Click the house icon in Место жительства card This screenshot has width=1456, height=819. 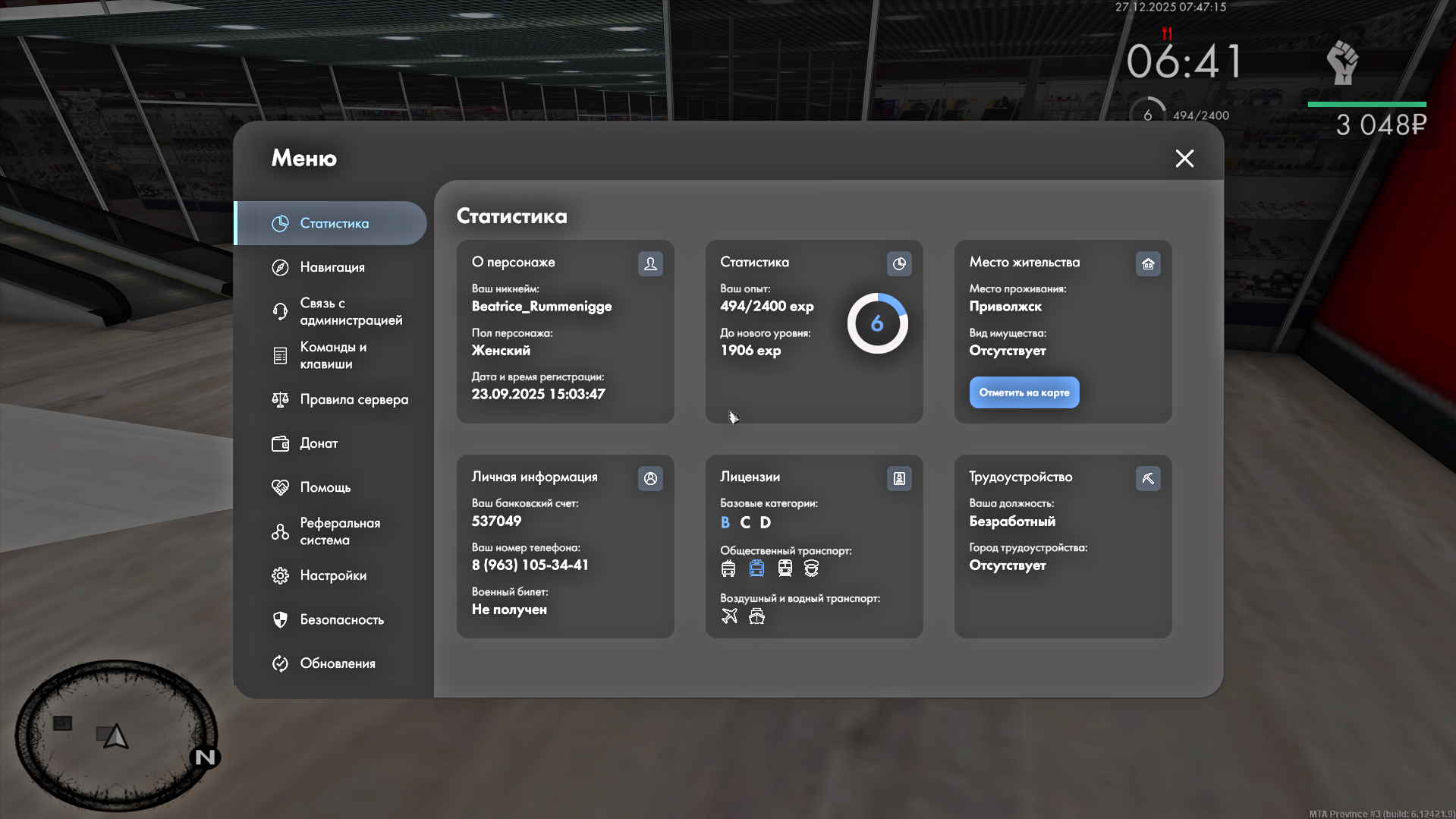(x=1148, y=263)
